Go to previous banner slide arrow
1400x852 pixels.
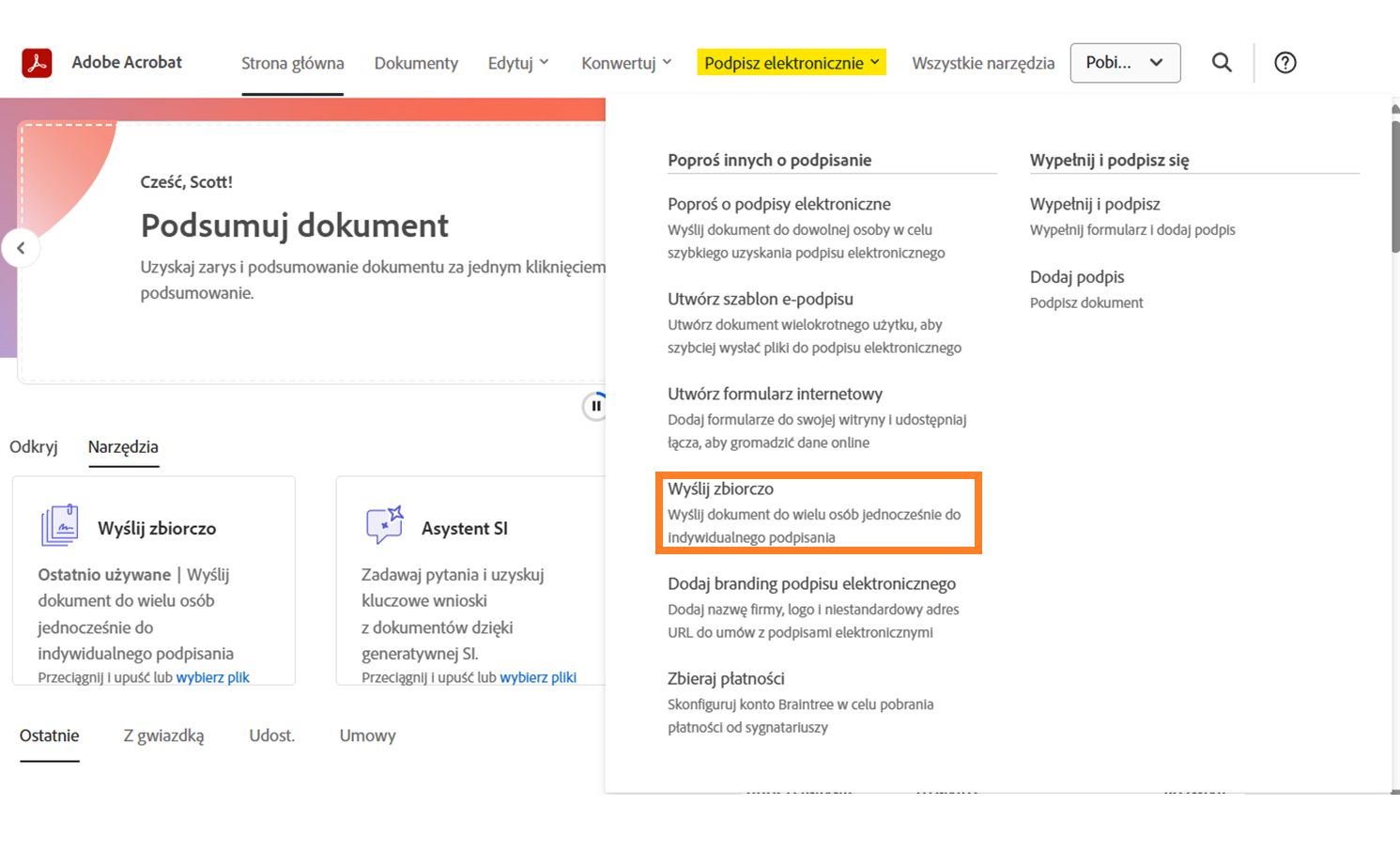coord(21,249)
